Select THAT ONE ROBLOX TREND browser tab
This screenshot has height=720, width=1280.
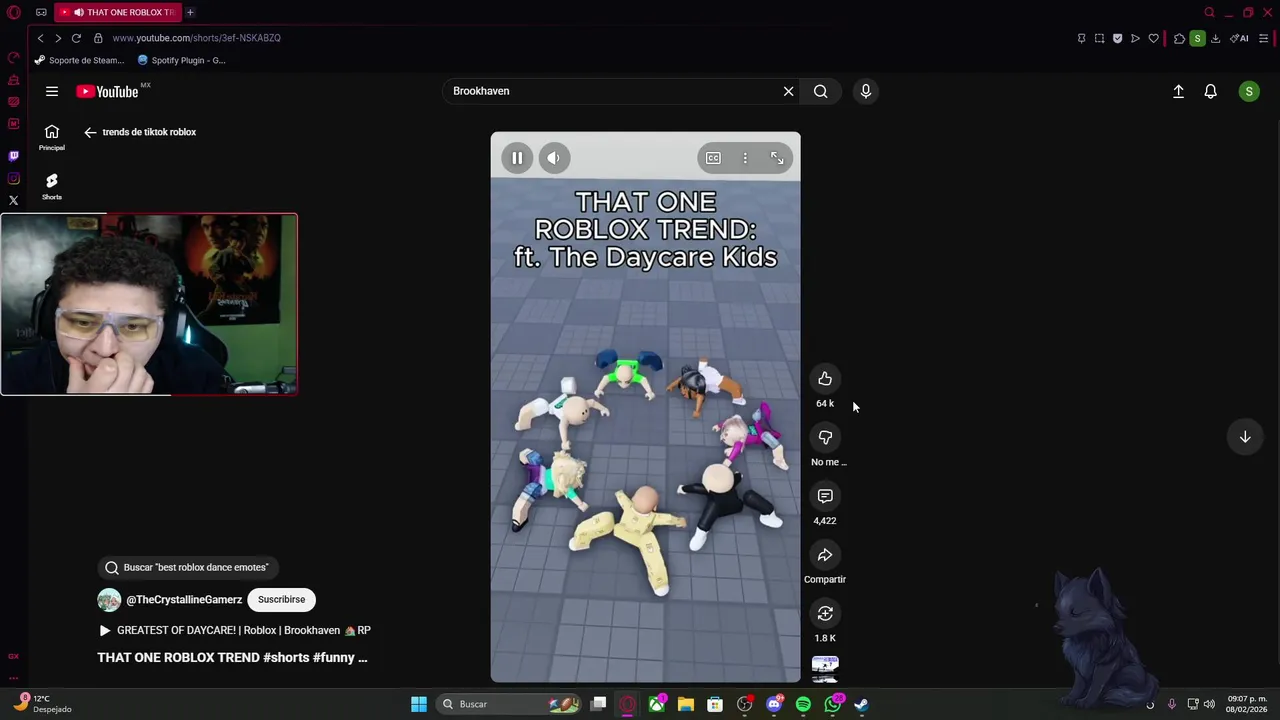pyautogui.click(x=117, y=12)
